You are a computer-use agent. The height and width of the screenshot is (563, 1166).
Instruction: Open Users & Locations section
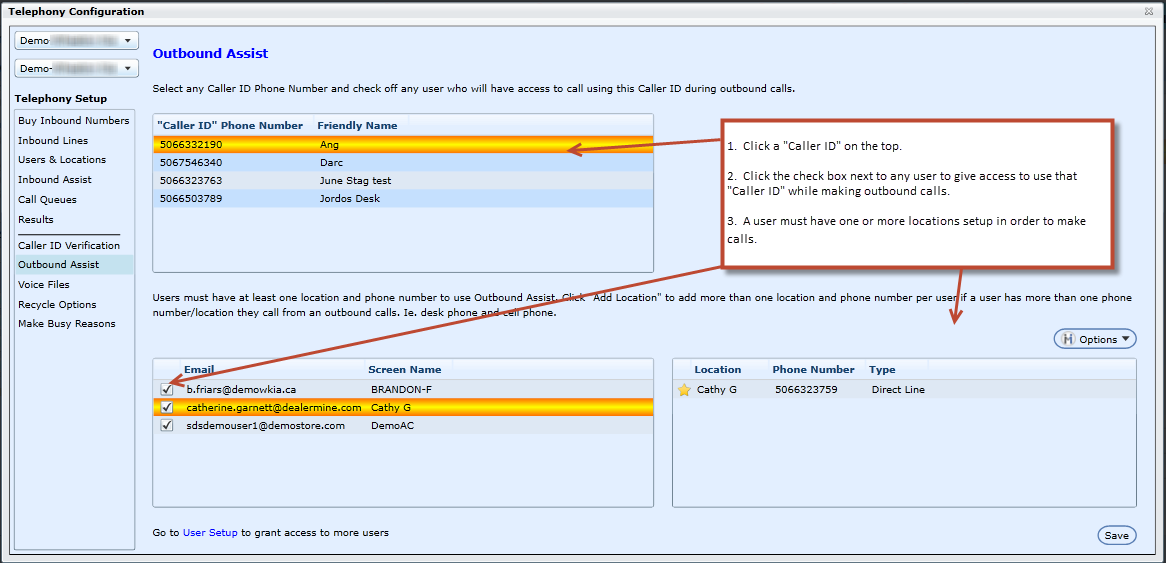point(62,160)
